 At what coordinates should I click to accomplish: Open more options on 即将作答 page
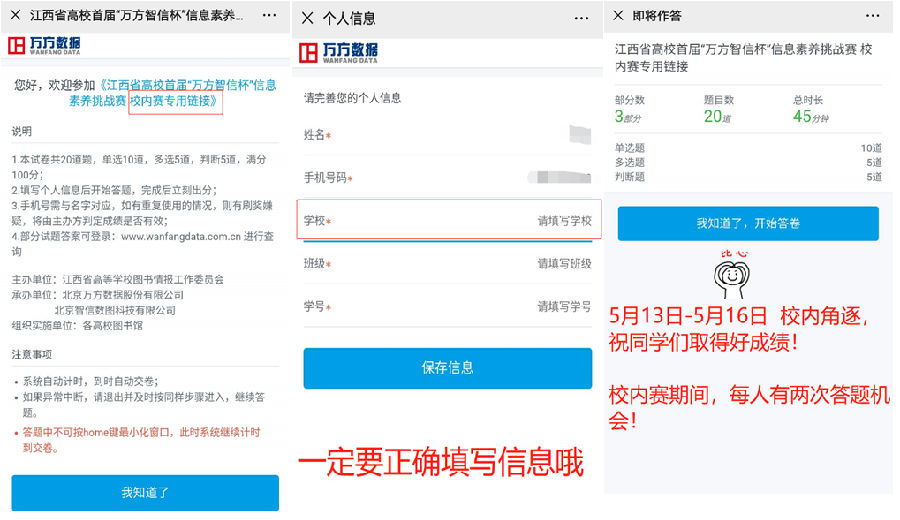coord(872,15)
